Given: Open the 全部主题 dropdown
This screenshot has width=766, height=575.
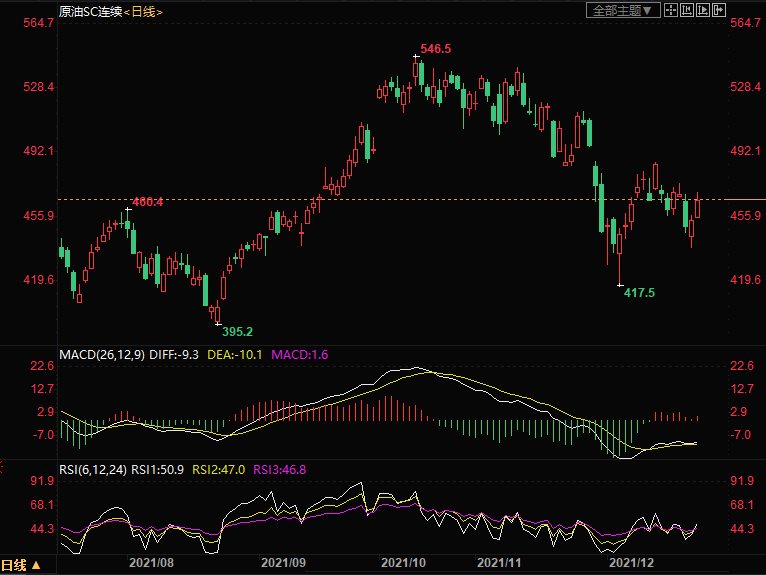Looking at the screenshot, I should pyautogui.click(x=622, y=10).
